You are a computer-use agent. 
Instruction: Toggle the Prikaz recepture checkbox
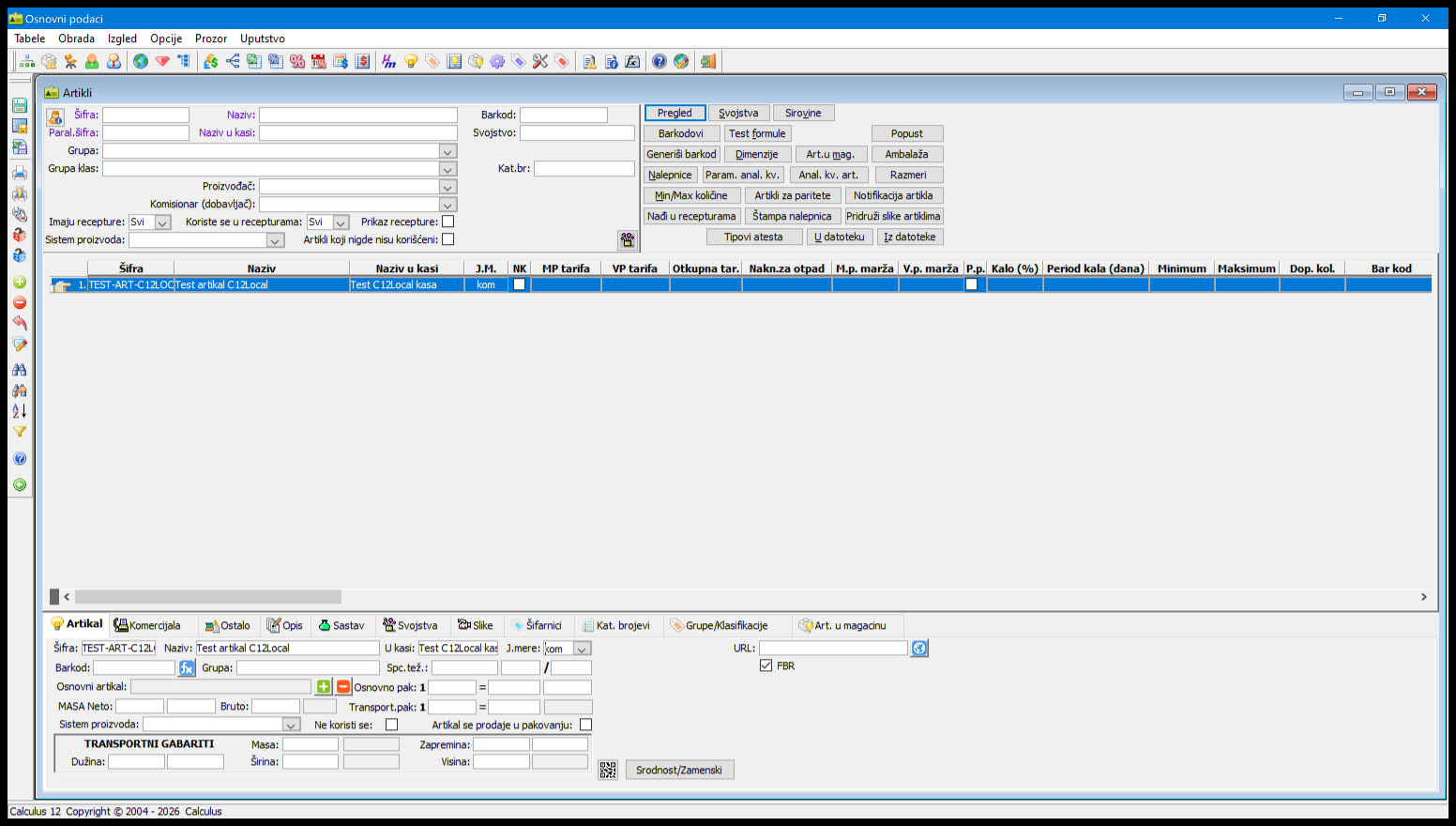(448, 222)
